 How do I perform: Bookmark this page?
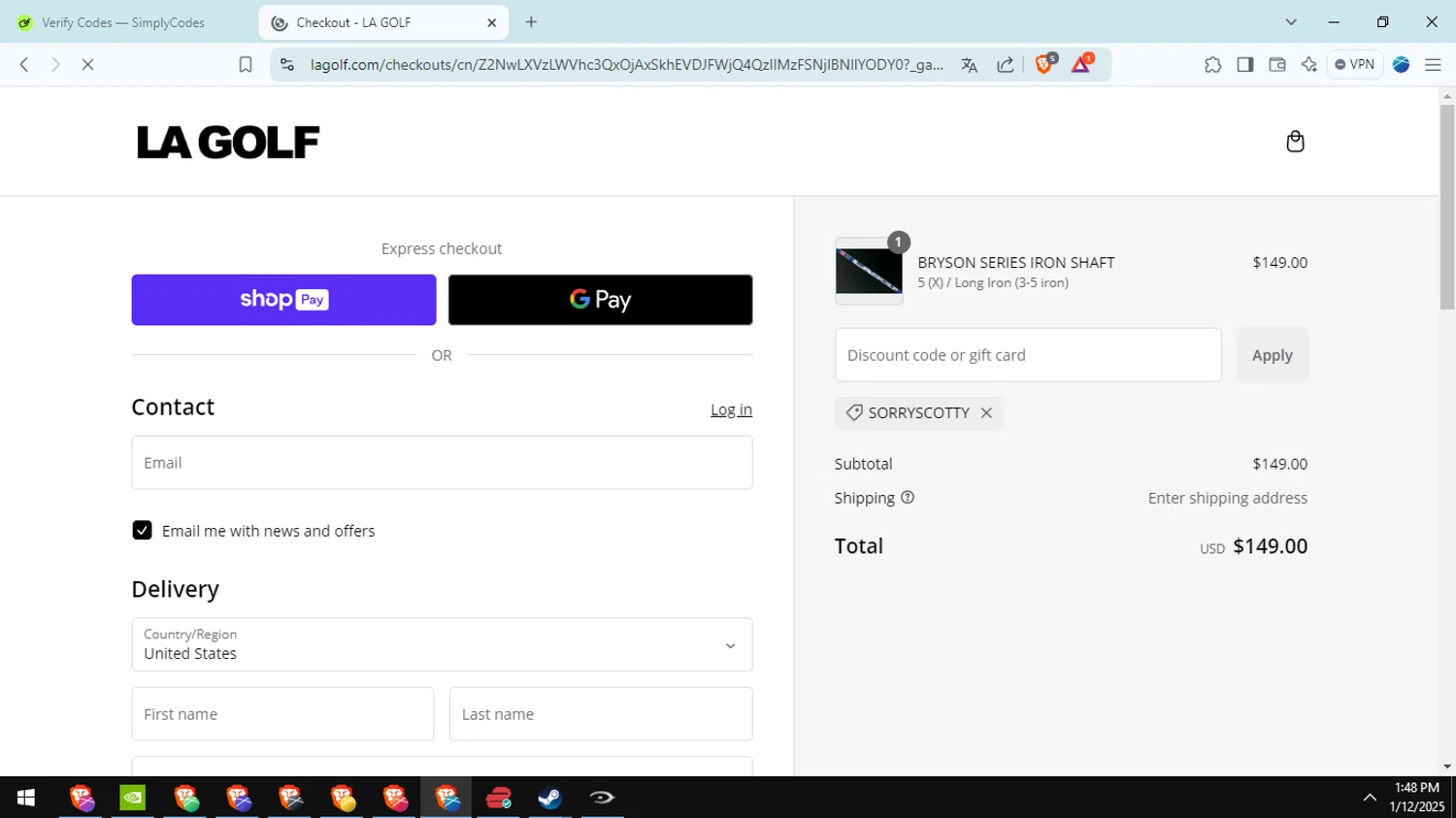click(x=246, y=64)
